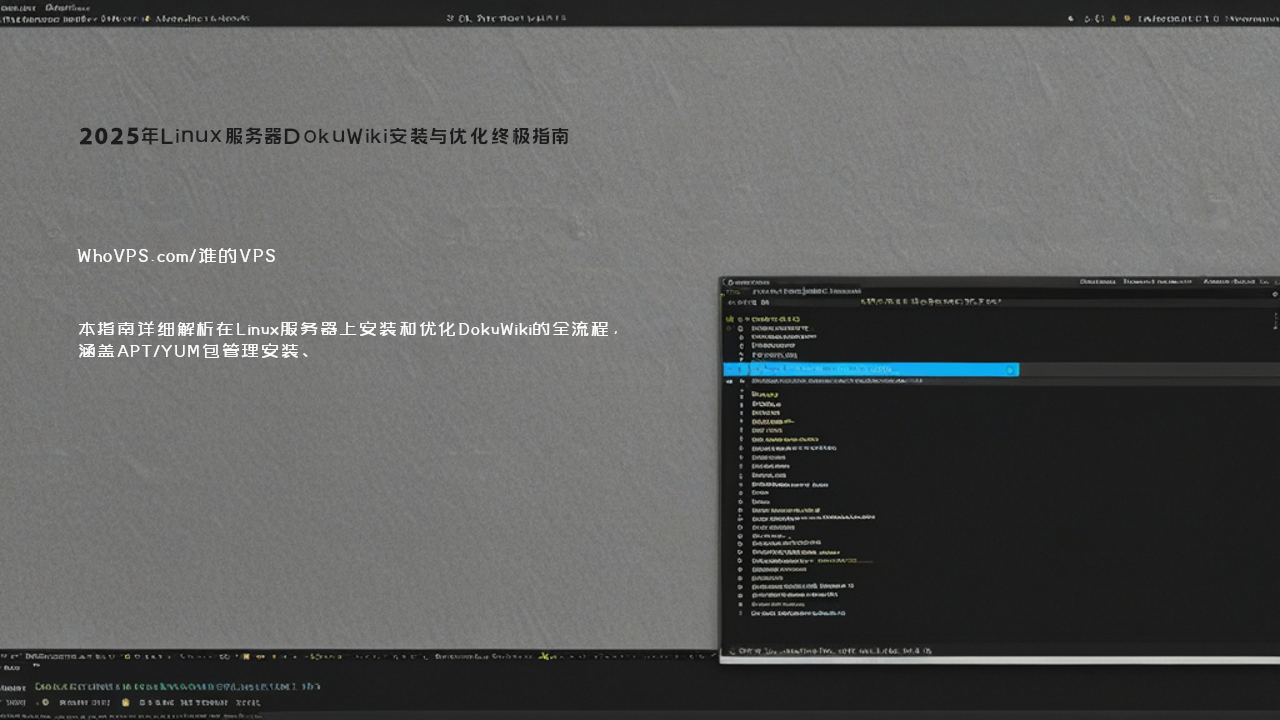Click the title "2025年Linux服务器DokuWiki安装与优化终极指南"

tap(324, 136)
